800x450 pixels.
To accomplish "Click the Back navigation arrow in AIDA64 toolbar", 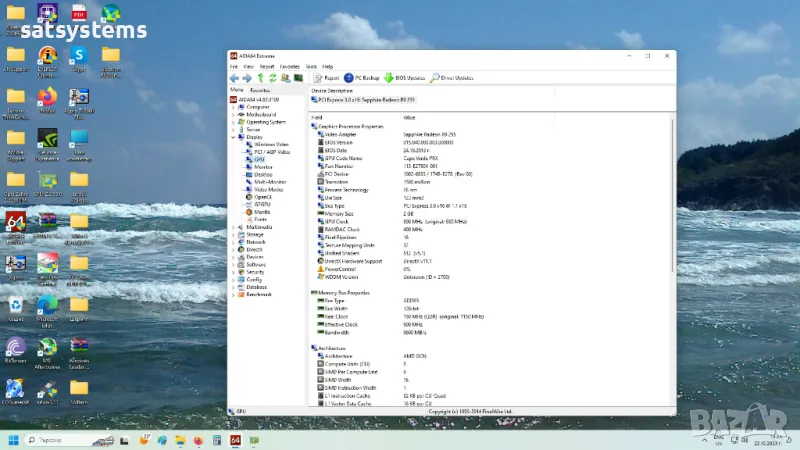I will point(234,77).
